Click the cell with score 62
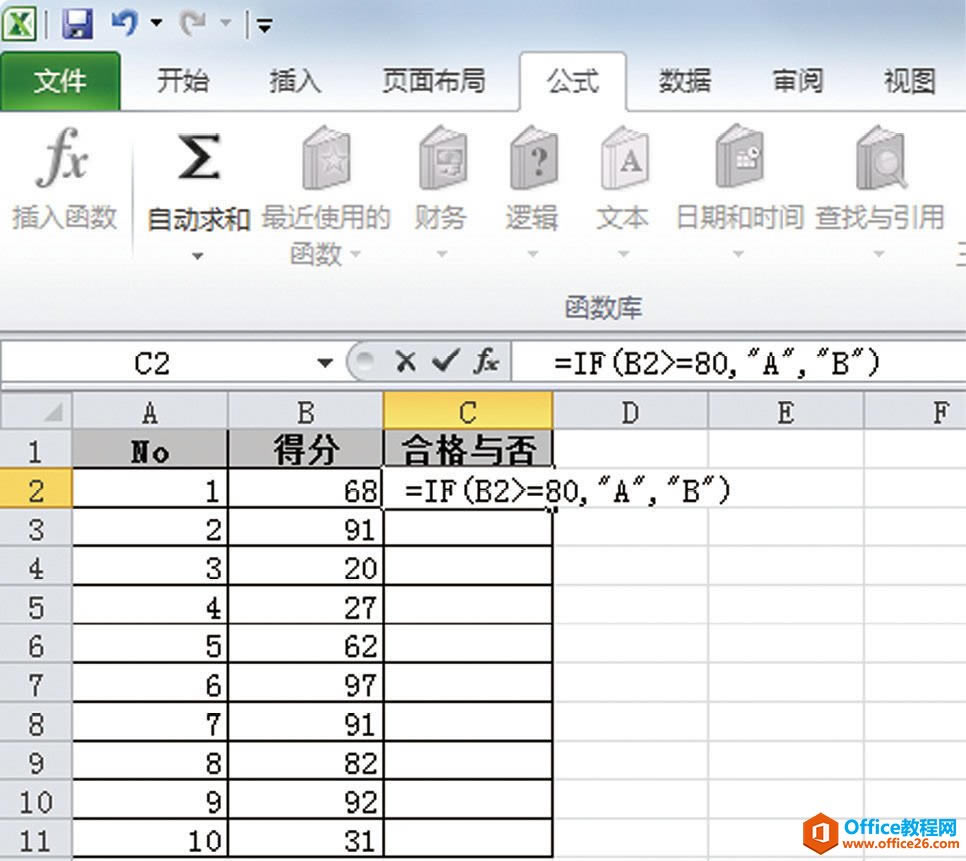The image size is (966, 861). click(x=306, y=645)
